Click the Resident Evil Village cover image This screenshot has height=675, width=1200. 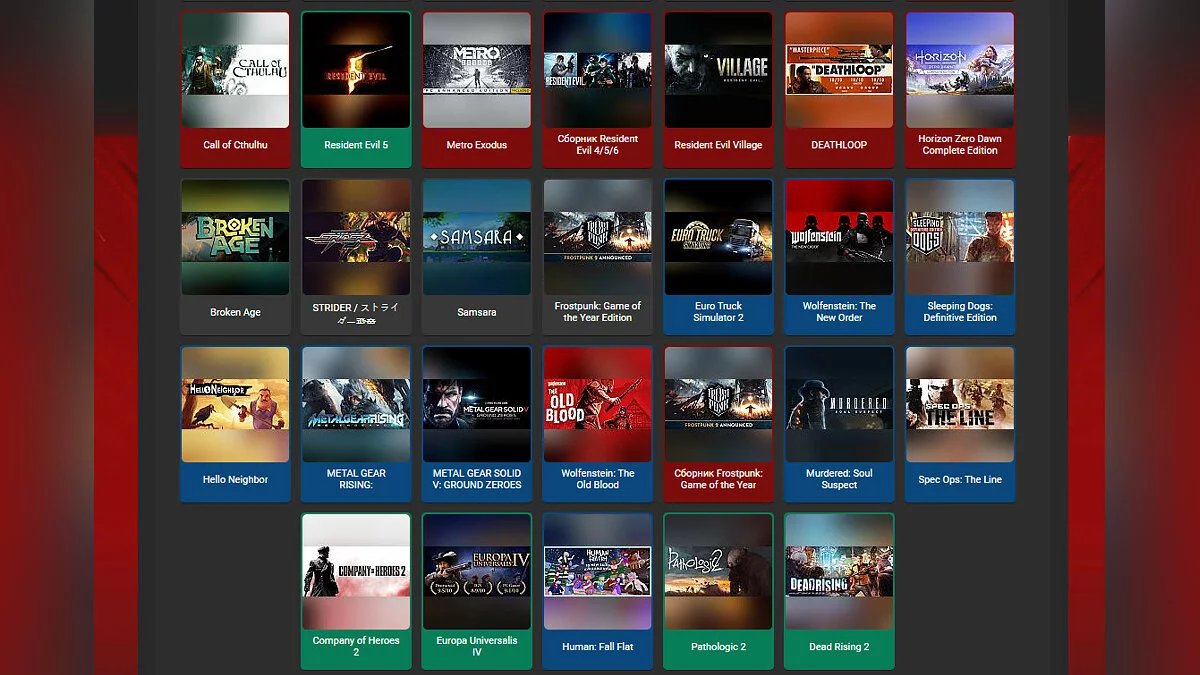pos(718,70)
